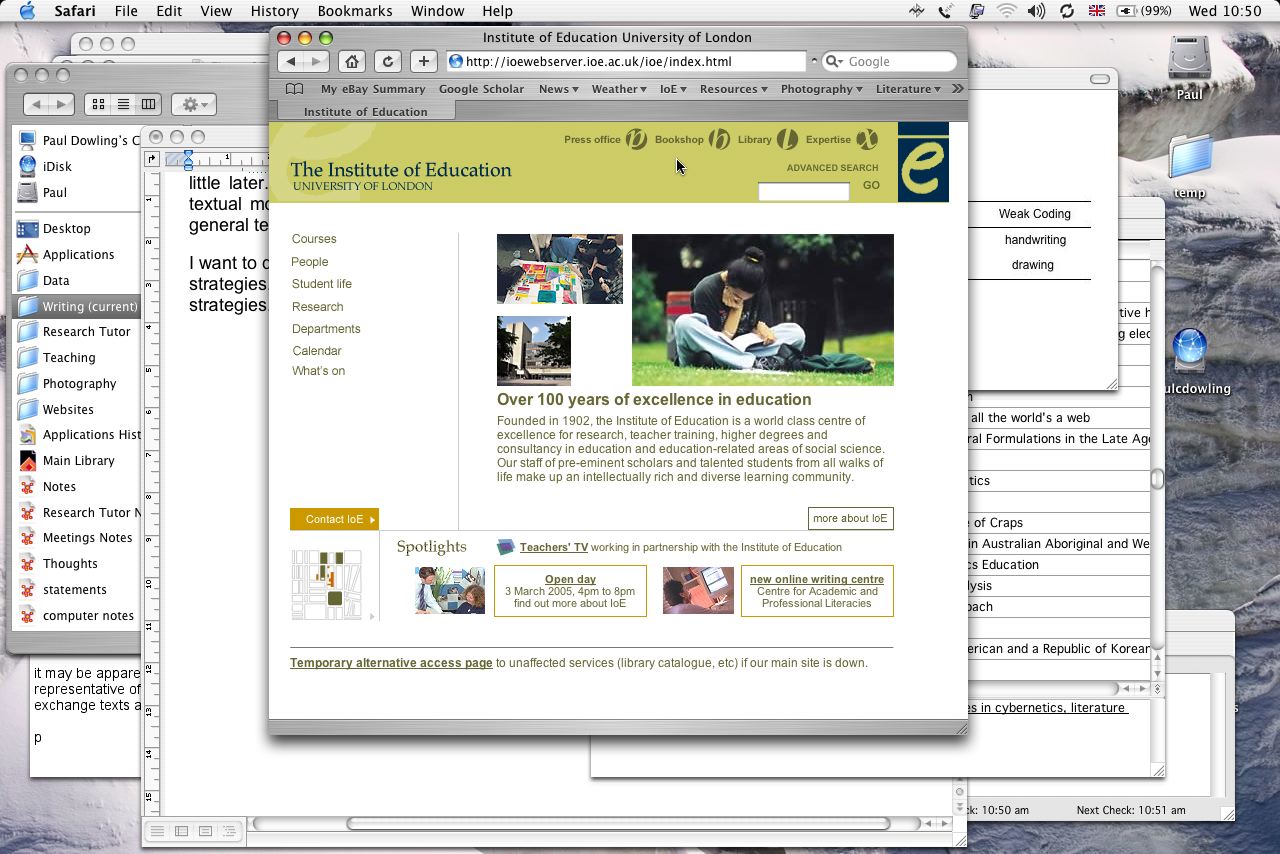Open the View menu

(x=216, y=11)
